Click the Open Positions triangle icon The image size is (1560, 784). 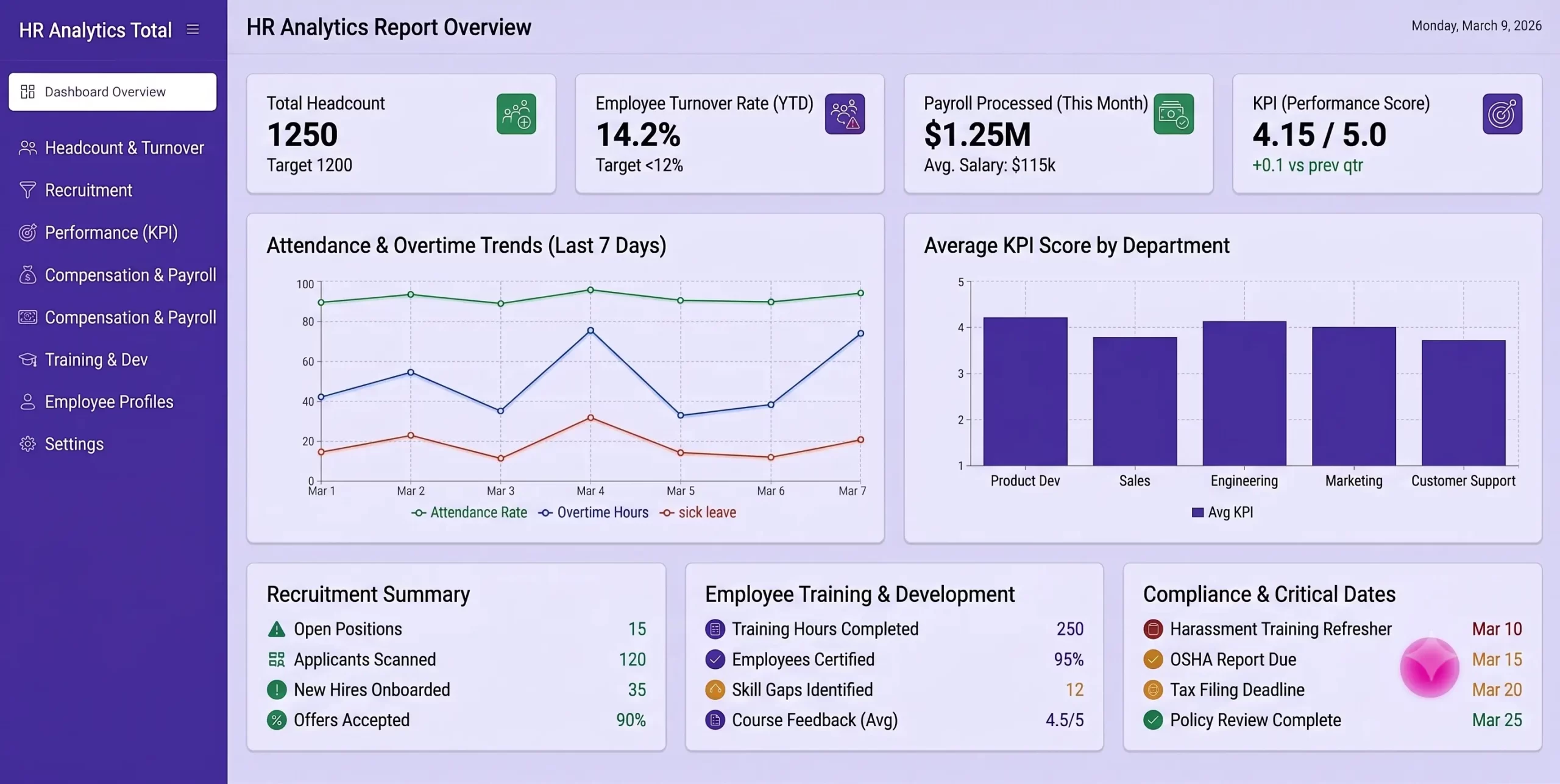[277, 629]
